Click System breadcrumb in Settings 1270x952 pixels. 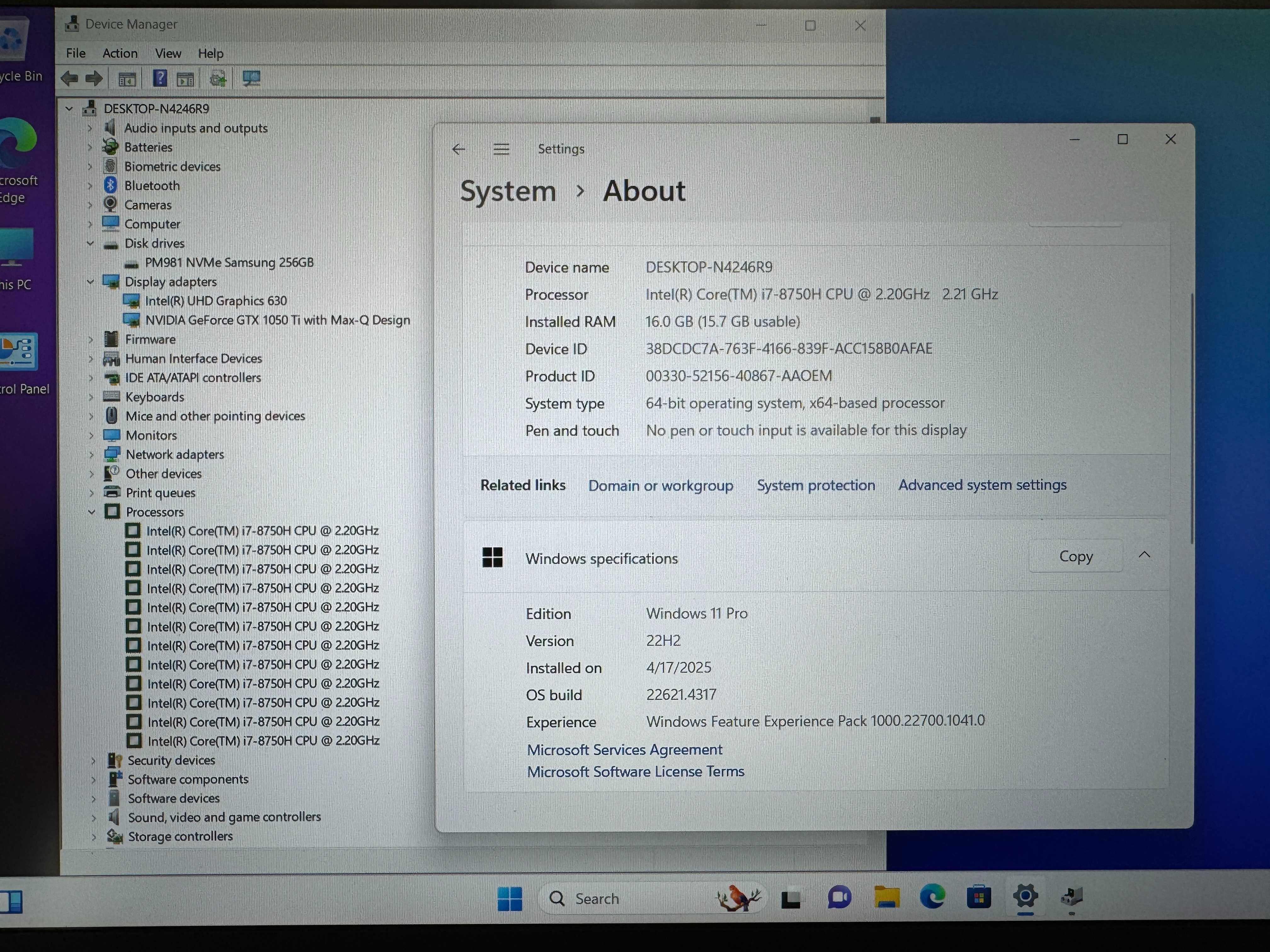click(x=508, y=191)
